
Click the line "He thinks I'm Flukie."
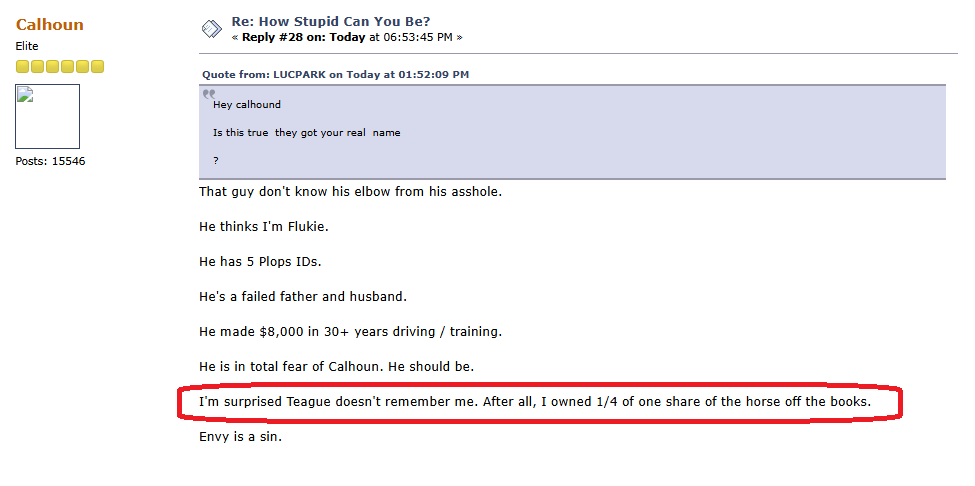pos(264,226)
